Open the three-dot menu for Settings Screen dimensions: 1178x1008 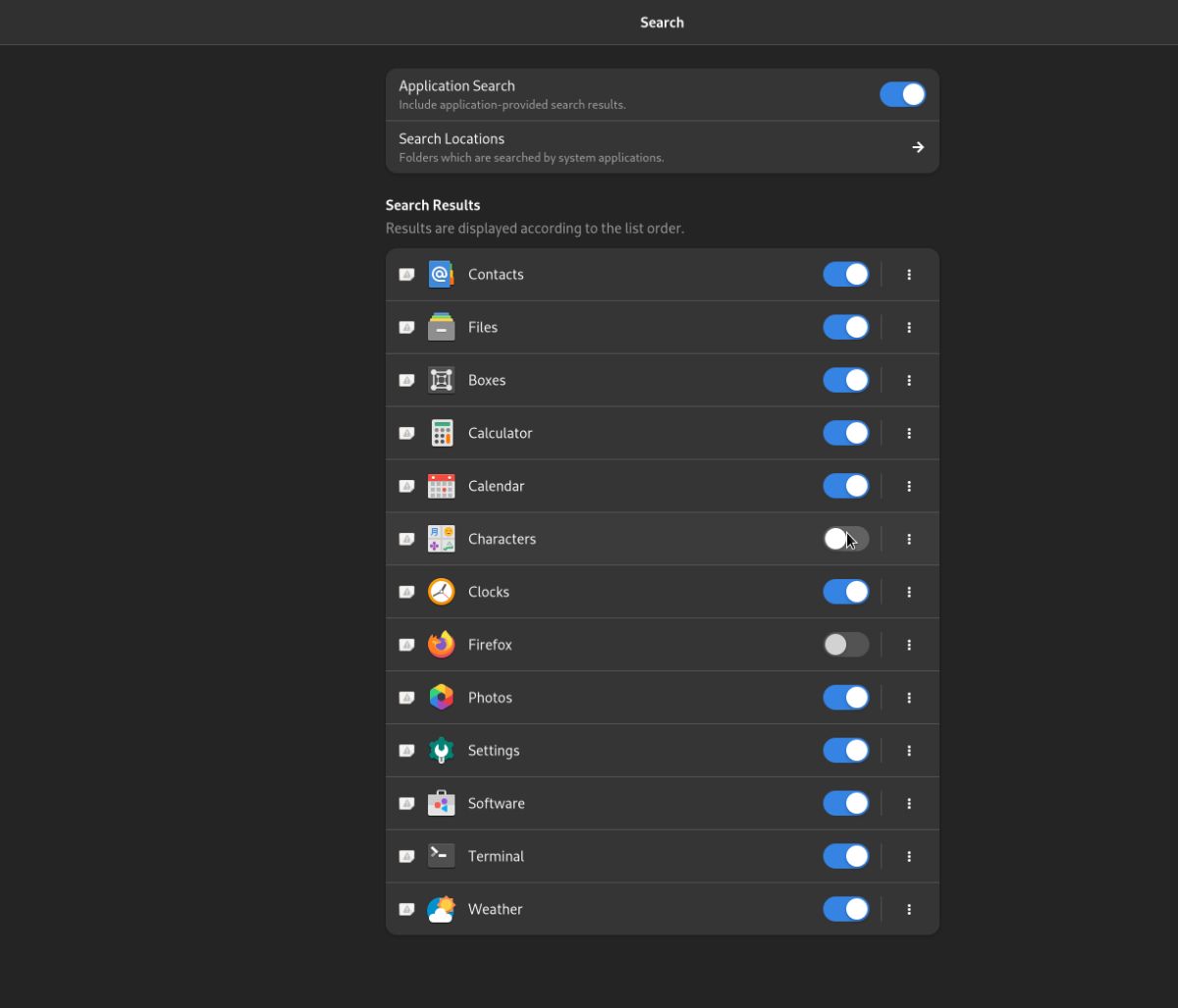tap(909, 750)
